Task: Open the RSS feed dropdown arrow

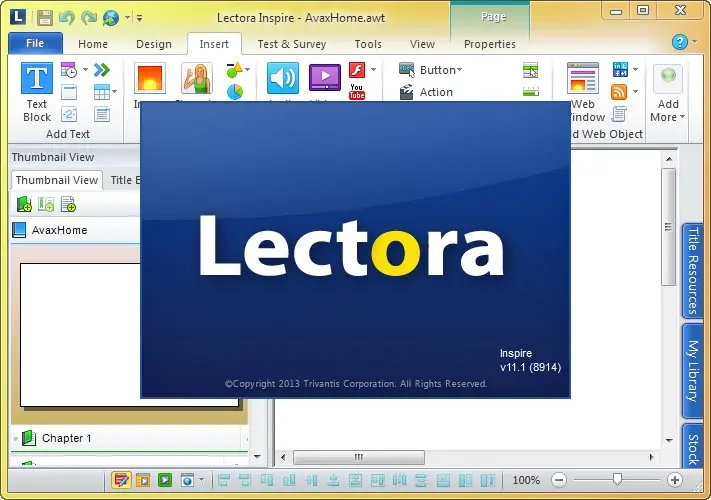Action: pyautogui.click(x=635, y=92)
